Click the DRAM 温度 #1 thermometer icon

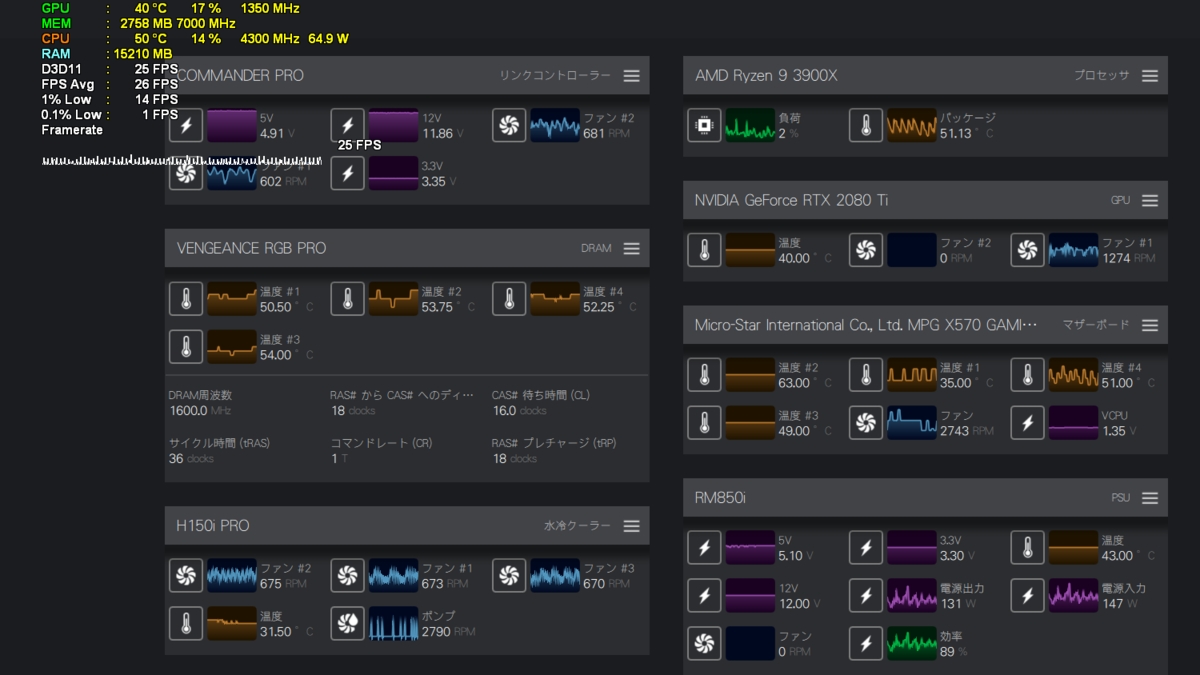(x=186, y=299)
